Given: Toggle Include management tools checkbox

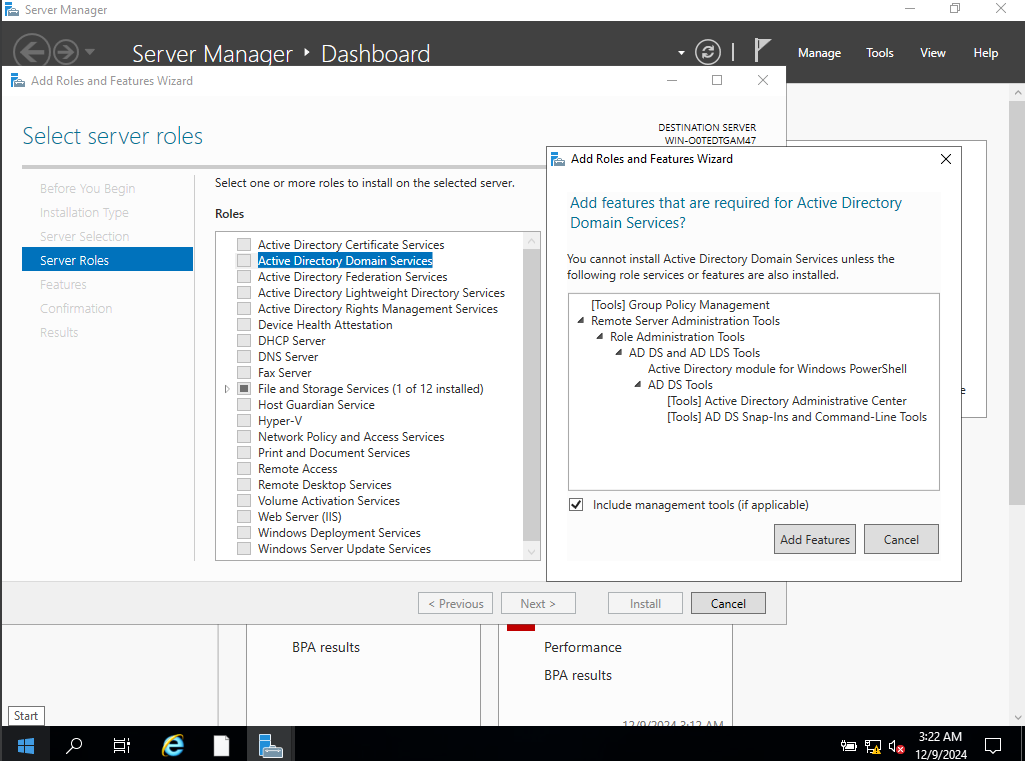Looking at the screenshot, I should [576, 505].
